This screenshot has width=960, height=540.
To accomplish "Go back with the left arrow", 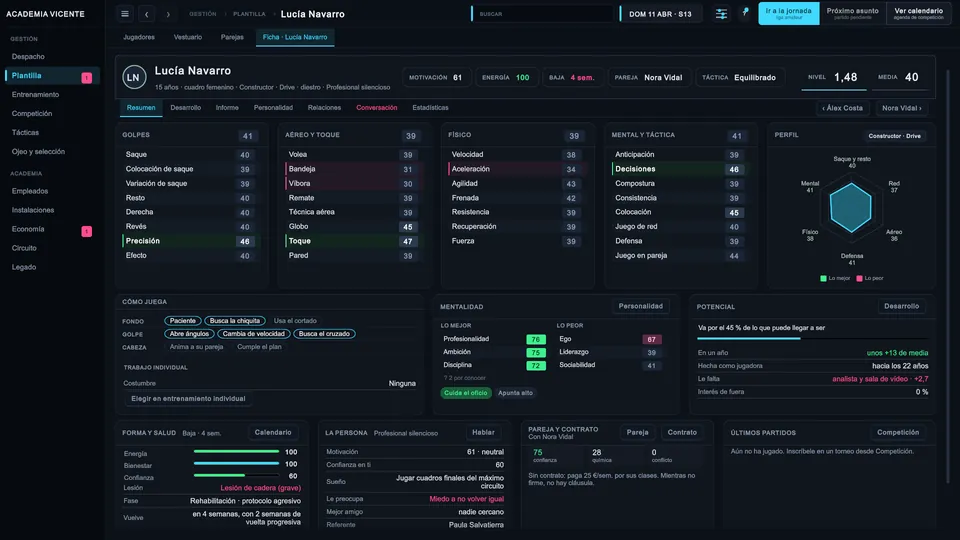I will coord(147,13).
